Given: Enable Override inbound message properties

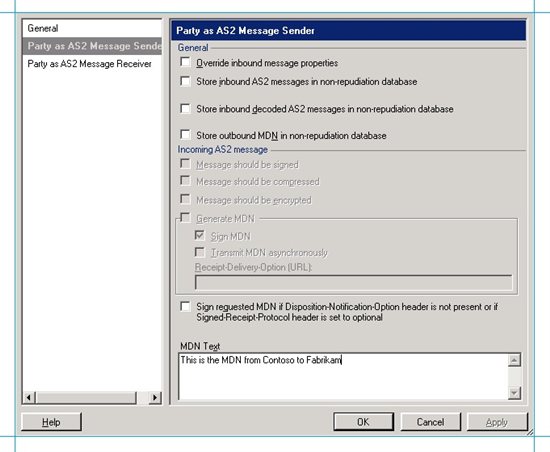Looking at the screenshot, I should tap(185, 62).
